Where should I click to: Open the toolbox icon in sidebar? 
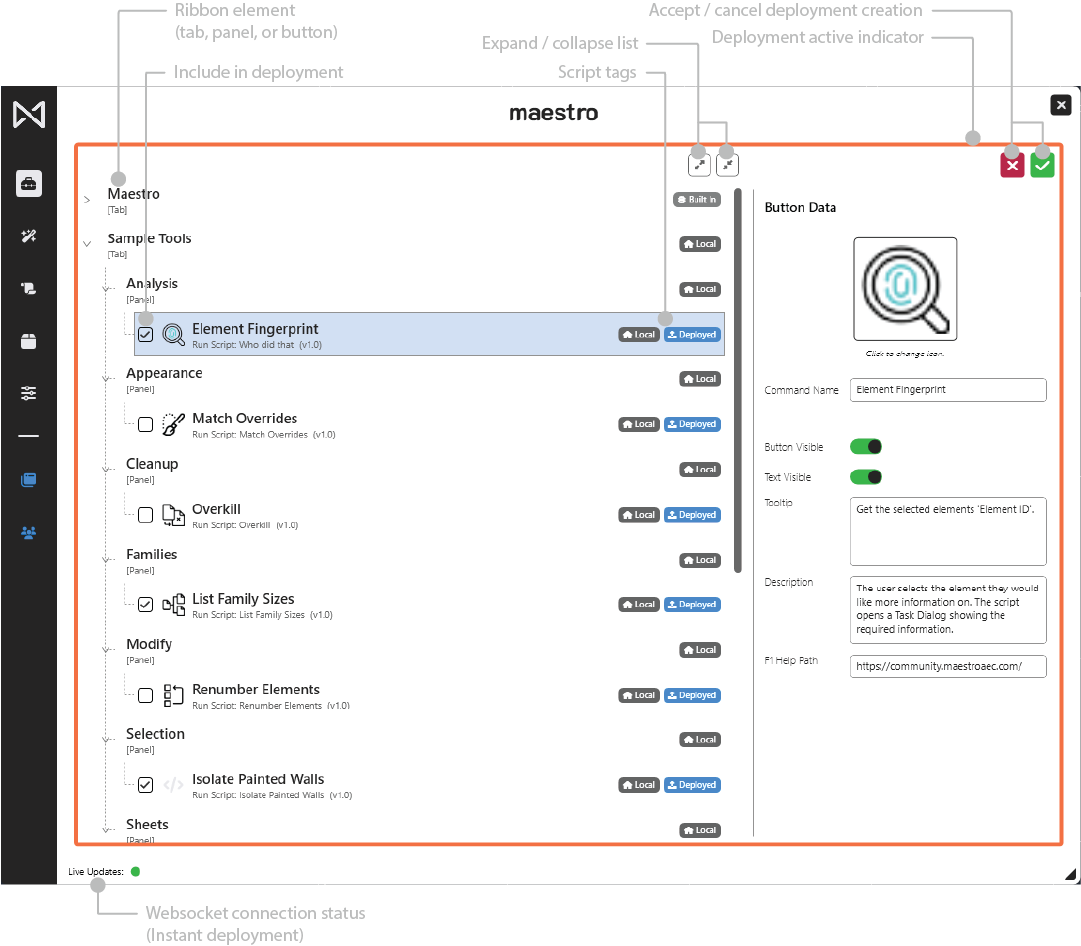coord(28,184)
